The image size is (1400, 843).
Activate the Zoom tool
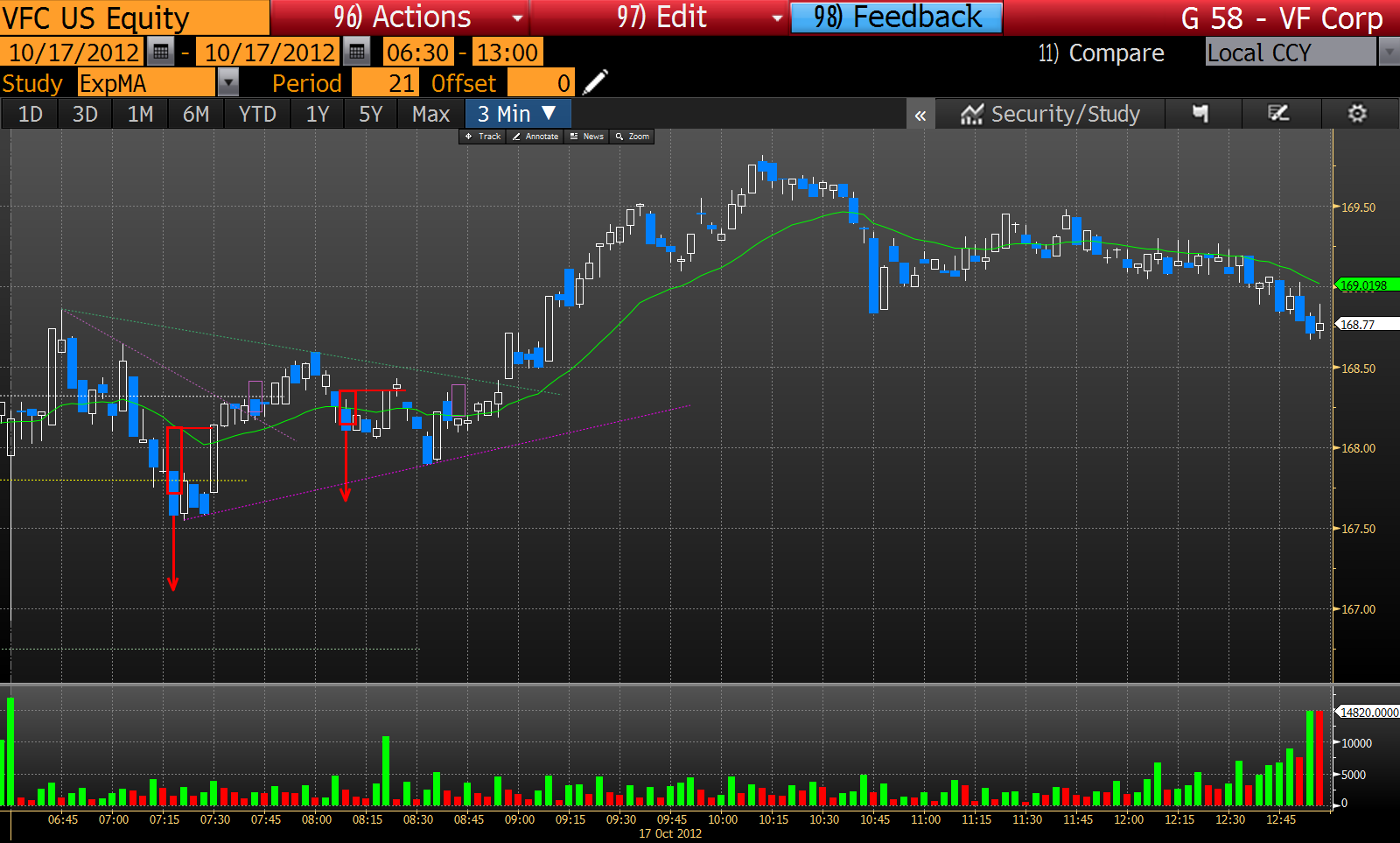[x=632, y=137]
